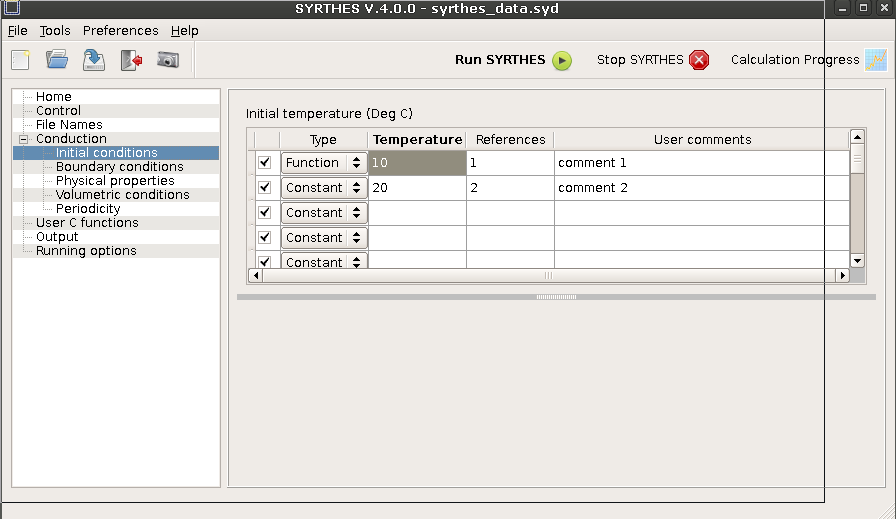Select Physical properties in the tree
896x519 pixels.
pyautogui.click(x=115, y=181)
